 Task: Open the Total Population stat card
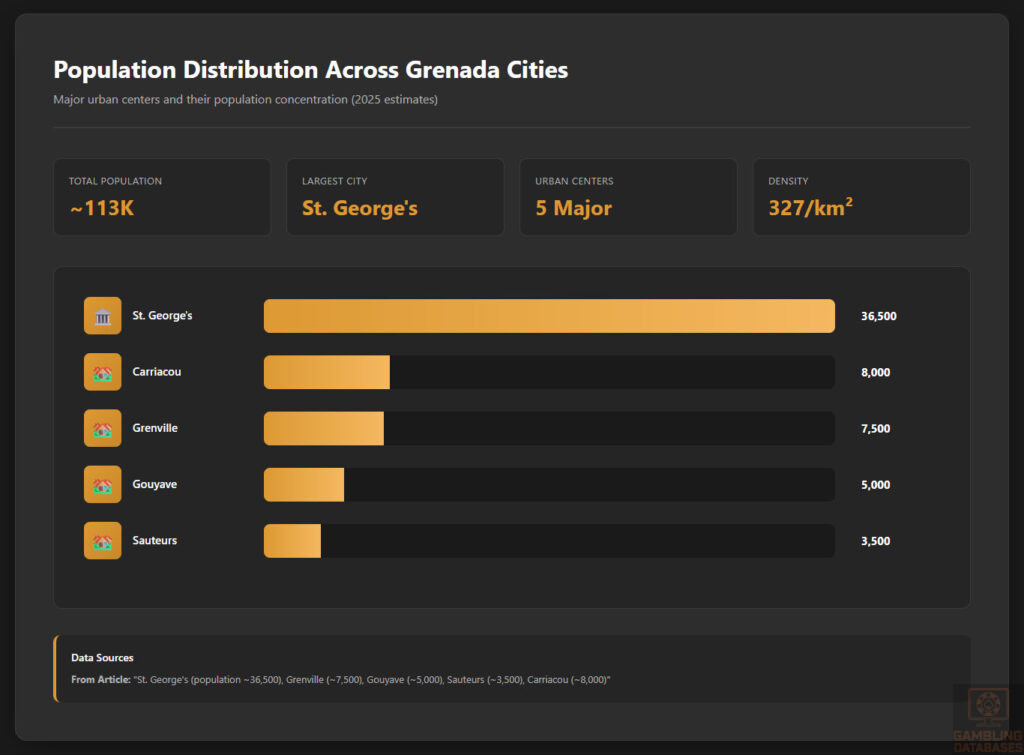pos(162,196)
